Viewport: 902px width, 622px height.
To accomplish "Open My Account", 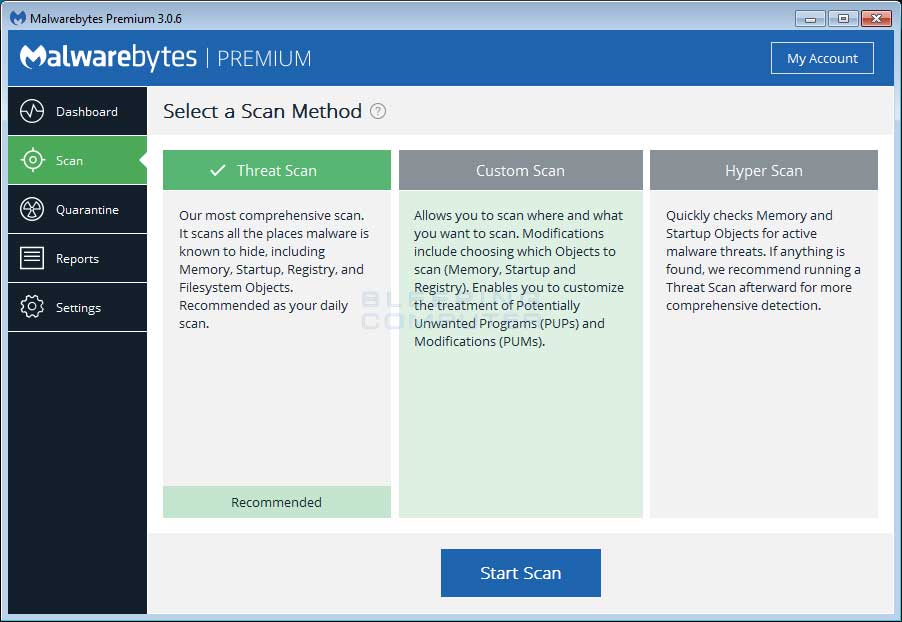I will [x=822, y=58].
